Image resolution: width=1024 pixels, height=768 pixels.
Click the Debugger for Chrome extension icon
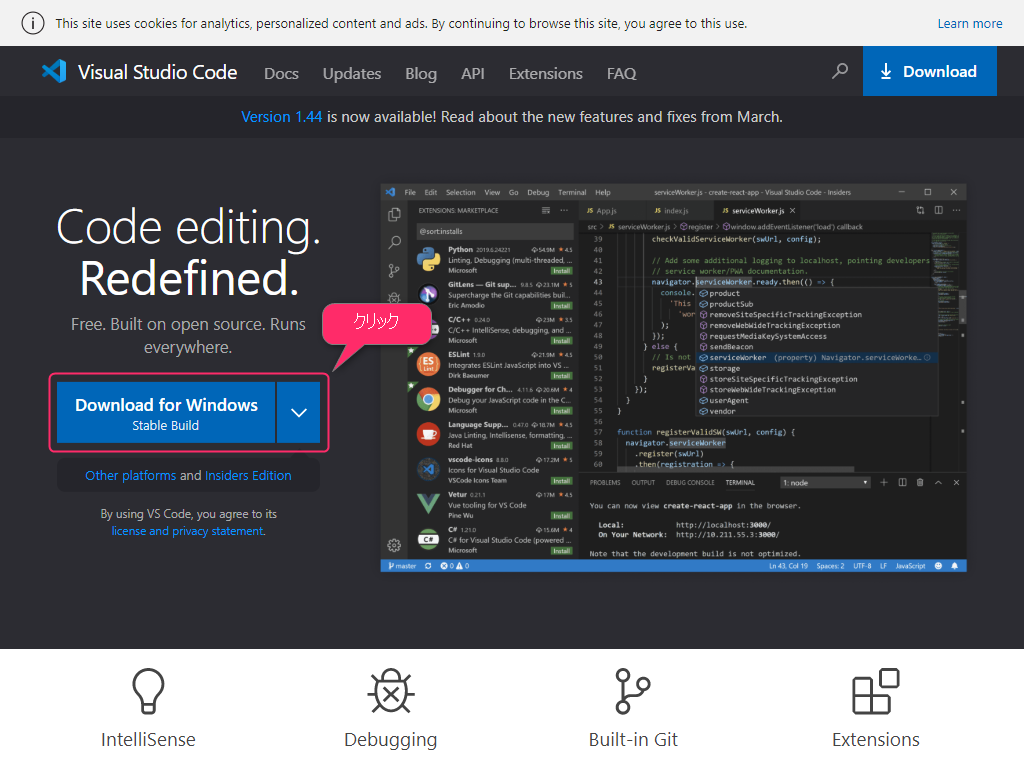tap(428, 400)
